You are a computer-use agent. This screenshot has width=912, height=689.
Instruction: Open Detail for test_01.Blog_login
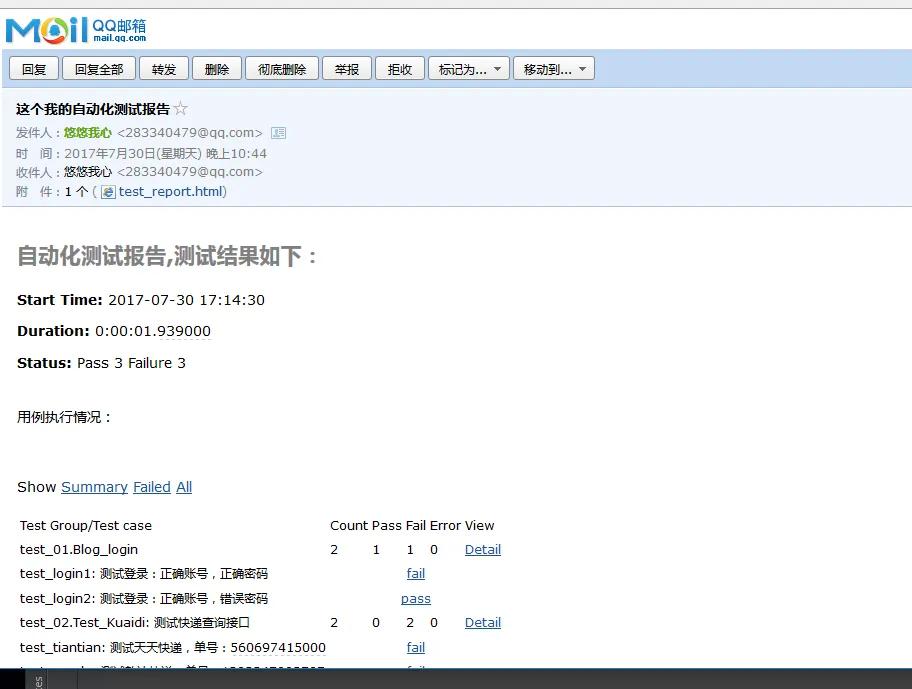[483, 549]
